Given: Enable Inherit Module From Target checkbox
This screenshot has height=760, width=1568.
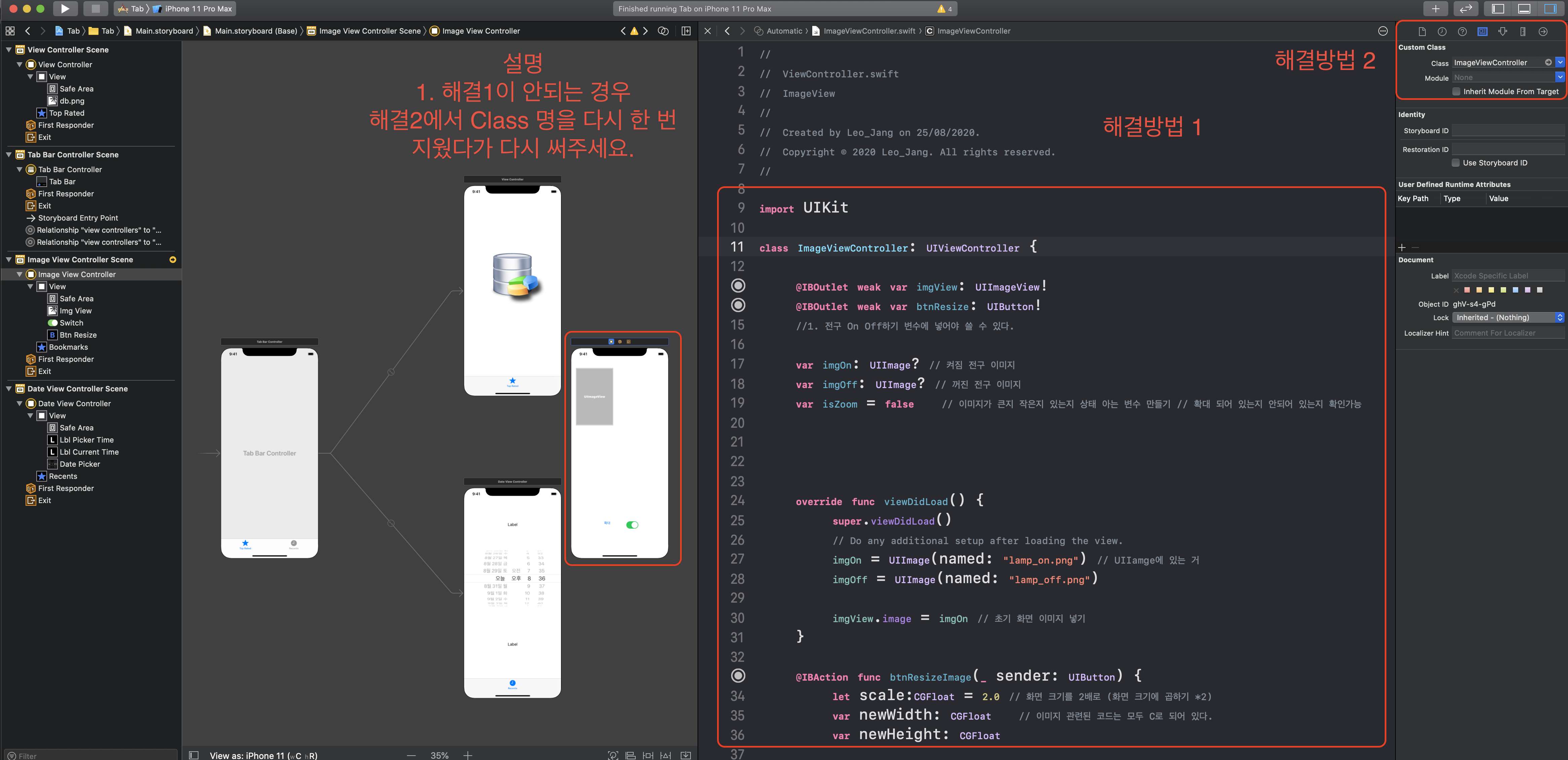Looking at the screenshot, I should coord(1456,91).
